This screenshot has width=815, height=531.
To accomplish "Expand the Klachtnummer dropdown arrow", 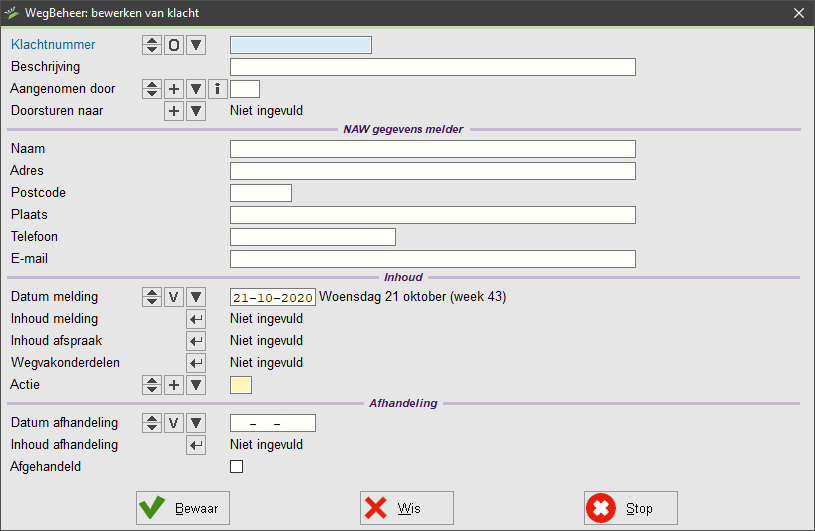I will coord(196,45).
